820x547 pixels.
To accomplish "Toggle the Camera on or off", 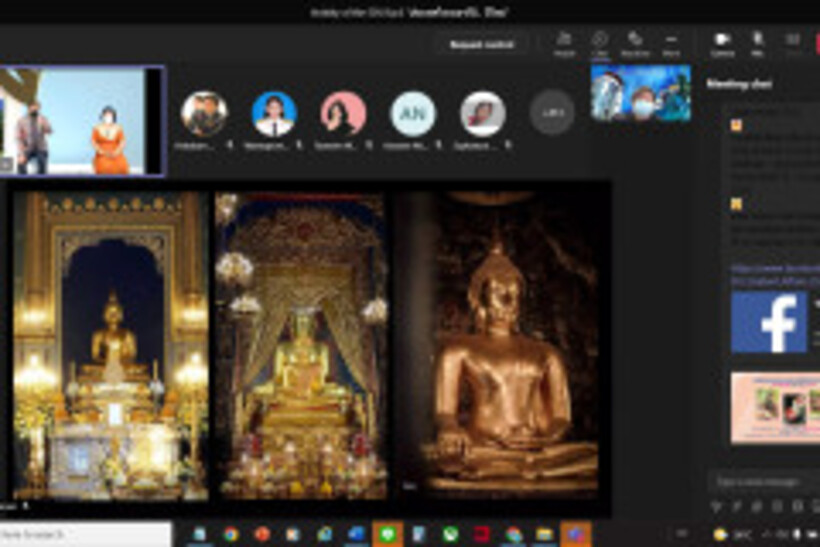I will point(722,44).
